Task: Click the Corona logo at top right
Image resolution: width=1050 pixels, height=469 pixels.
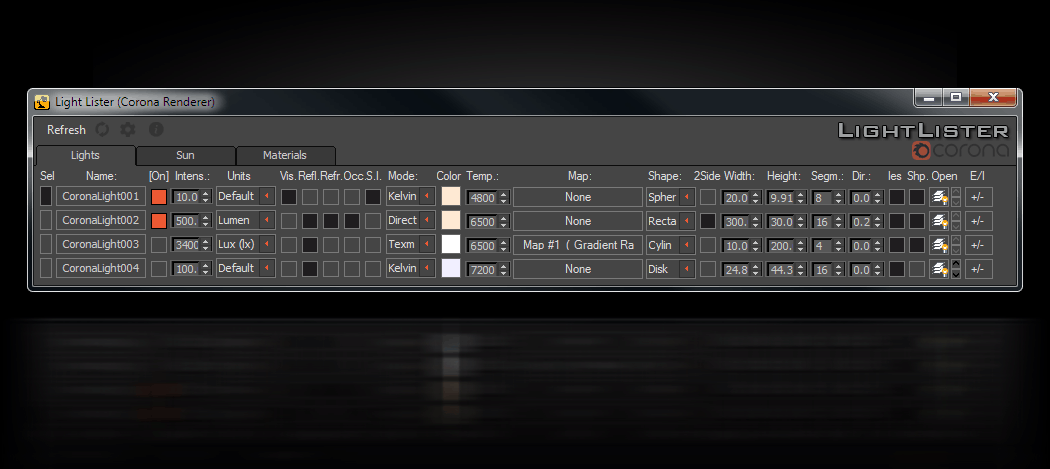Action: pos(962,150)
